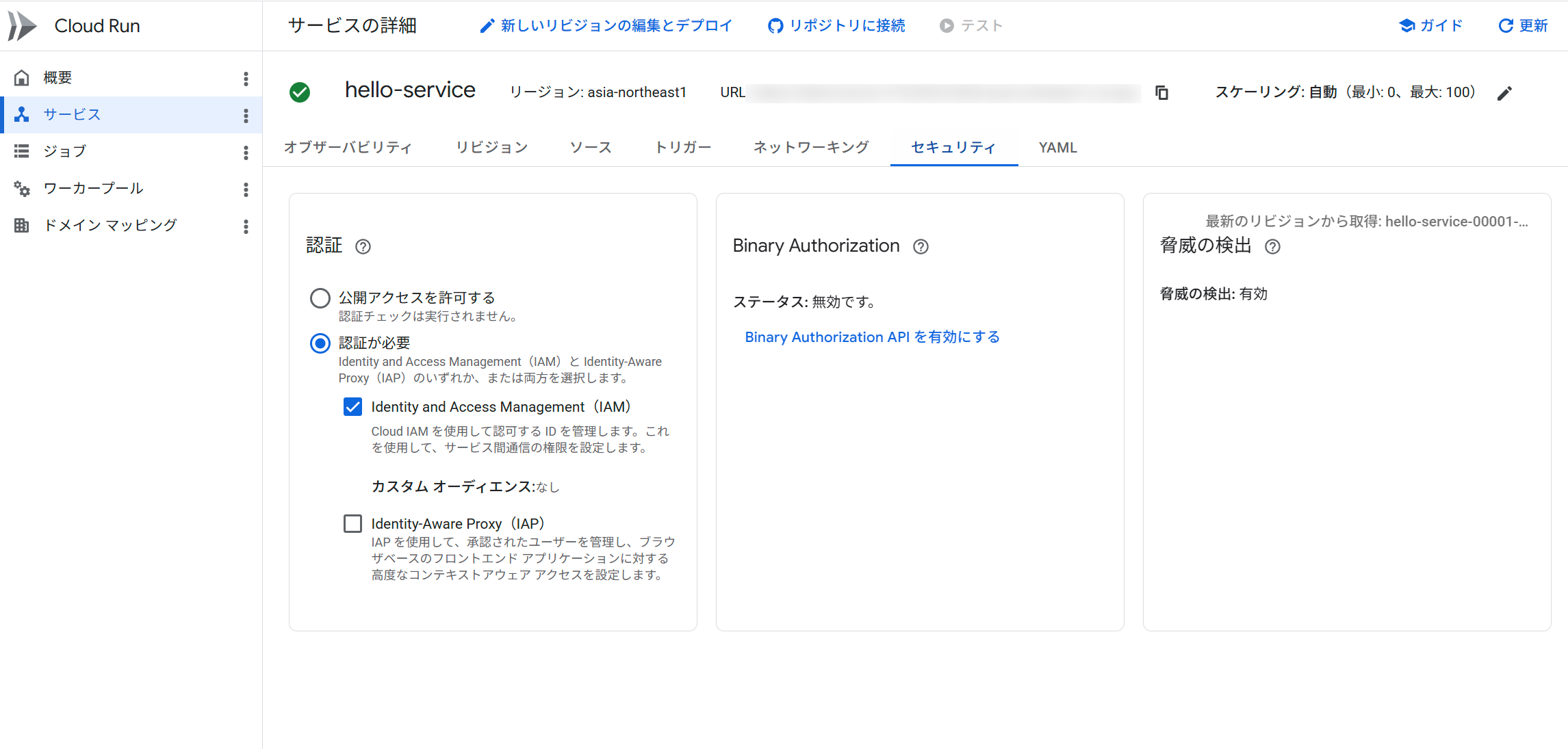This screenshot has height=749, width=1568.
Task: Open help icon next to Binary Authorization
Action: [x=921, y=246]
